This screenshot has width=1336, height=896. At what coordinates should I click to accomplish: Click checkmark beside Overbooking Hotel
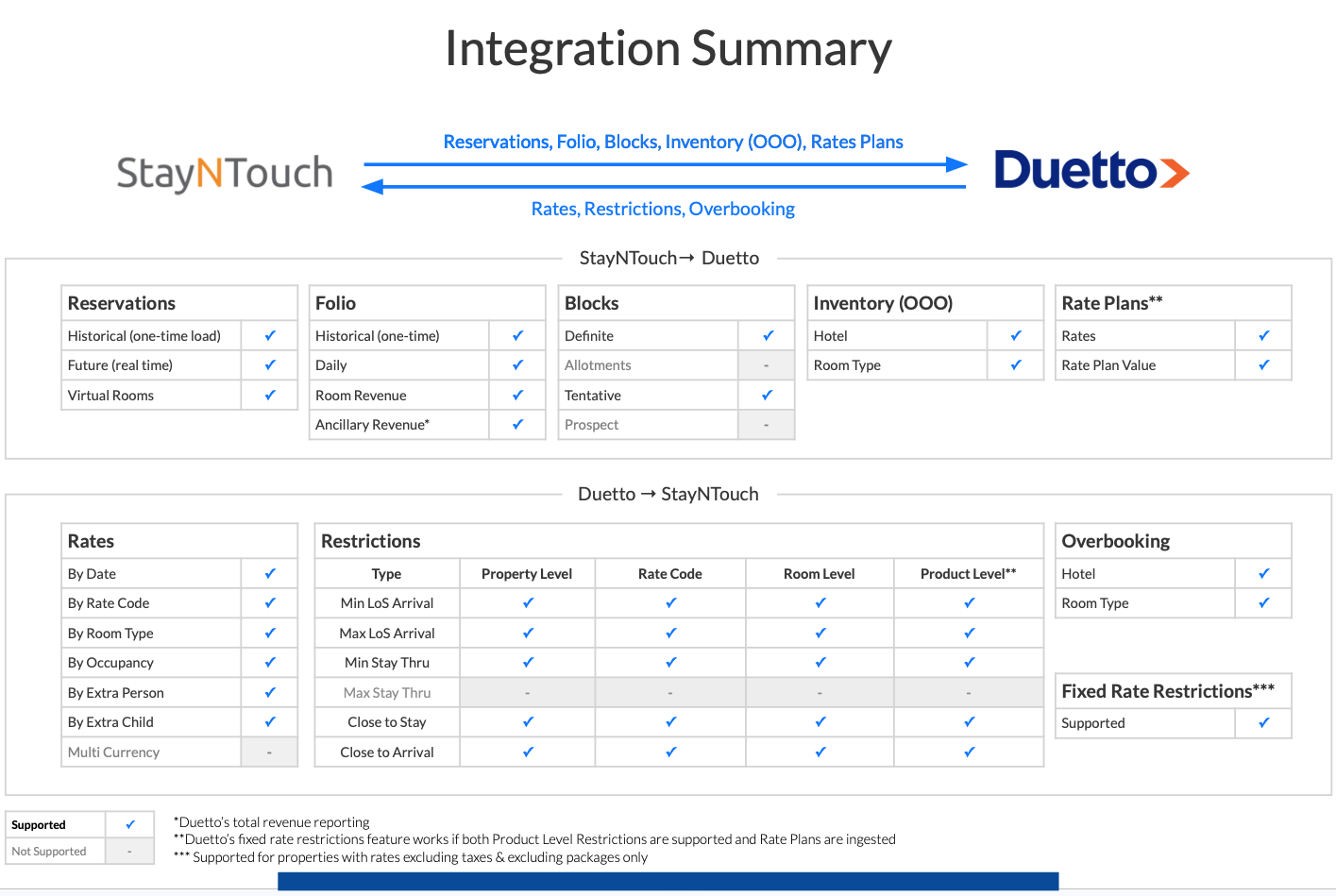click(1264, 573)
